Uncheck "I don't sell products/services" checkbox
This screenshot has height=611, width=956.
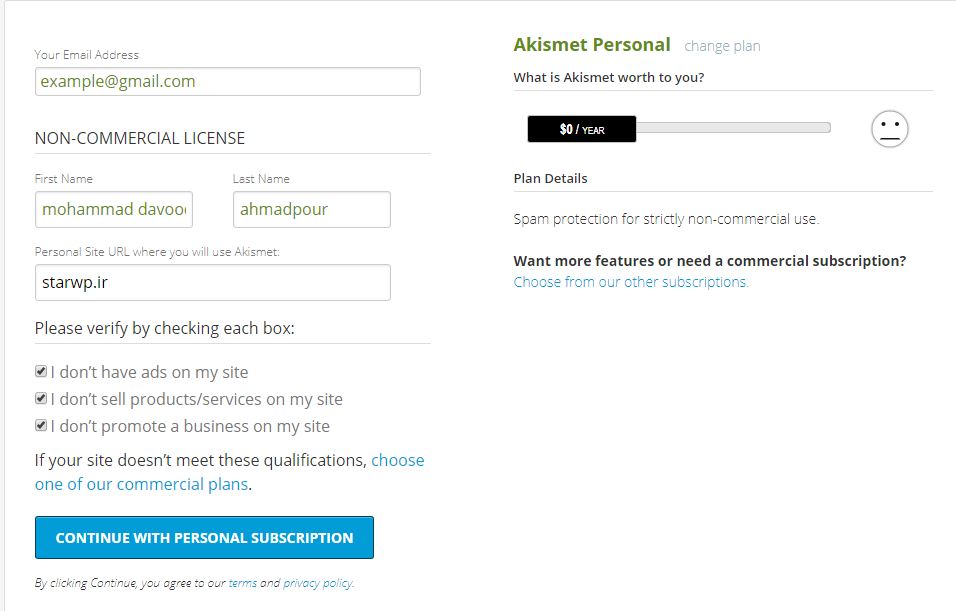coord(41,399)
